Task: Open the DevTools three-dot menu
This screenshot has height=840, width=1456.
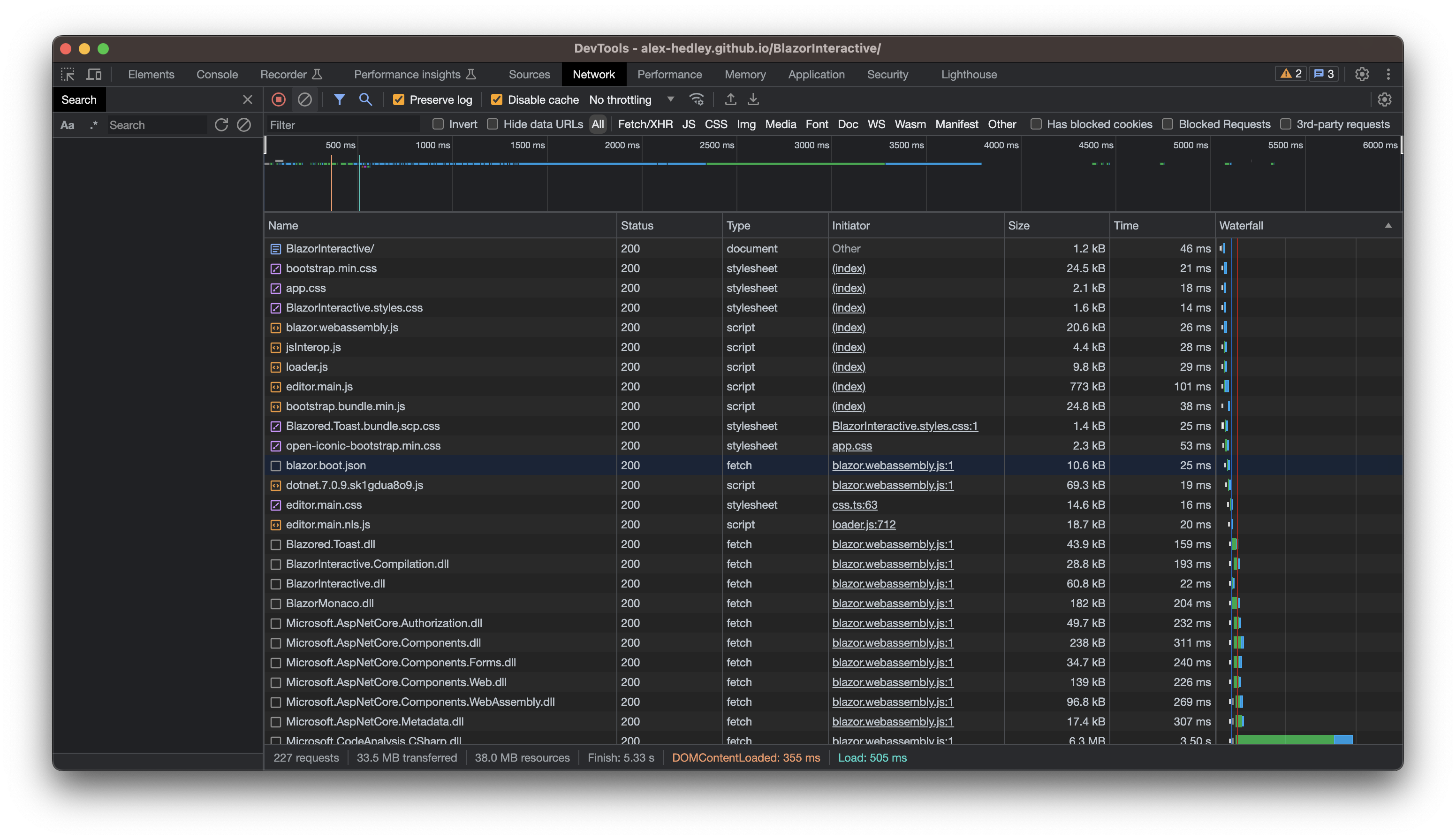Action: 1388,75
